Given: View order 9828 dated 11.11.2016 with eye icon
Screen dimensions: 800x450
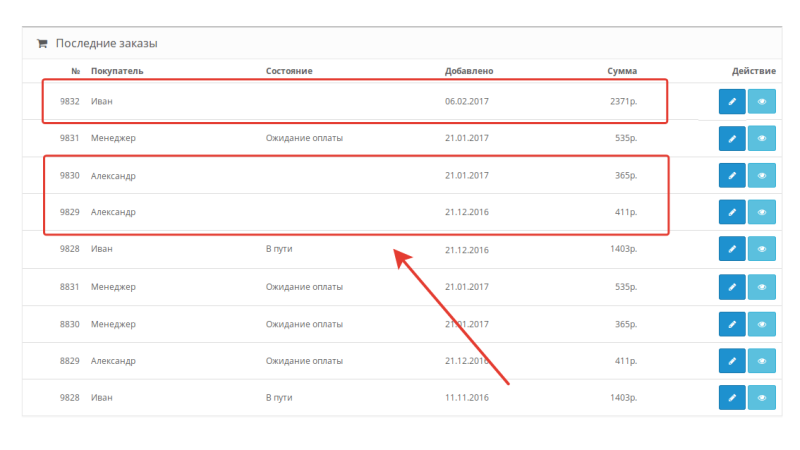Looking at the screenshot, I should [x=762, y=397].
